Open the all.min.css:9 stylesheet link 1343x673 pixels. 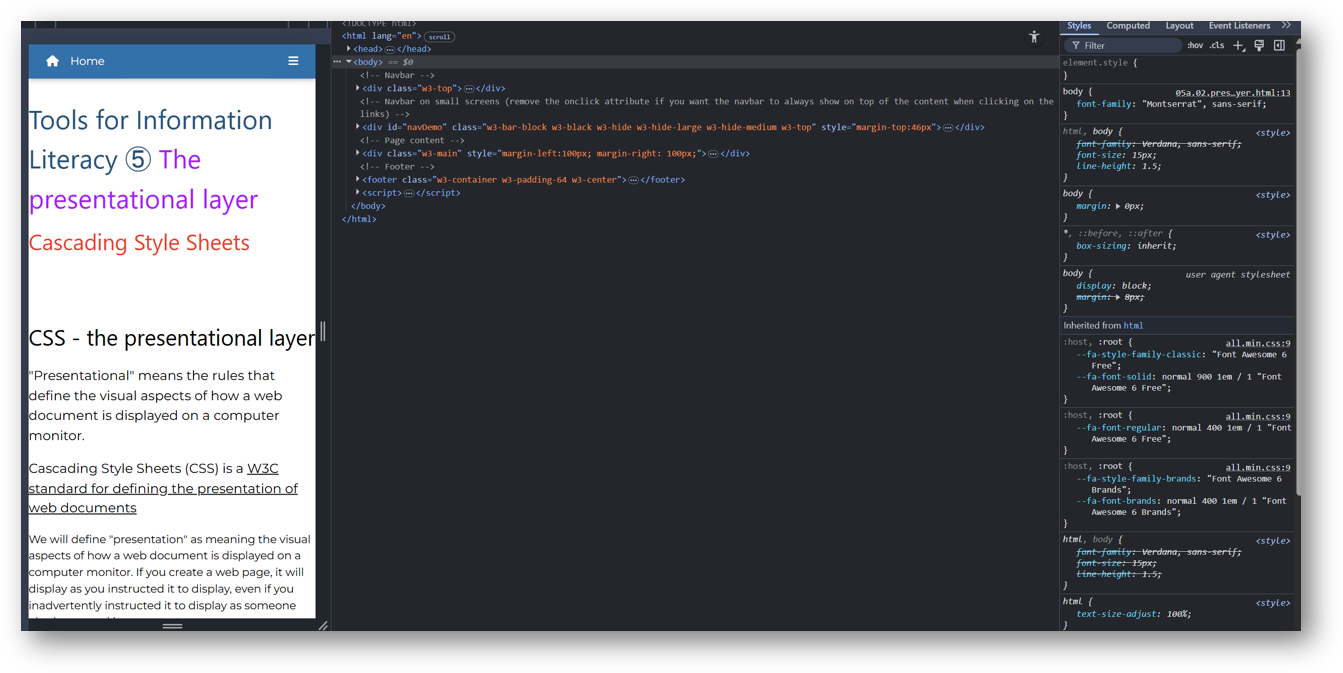pos(1257,344)
